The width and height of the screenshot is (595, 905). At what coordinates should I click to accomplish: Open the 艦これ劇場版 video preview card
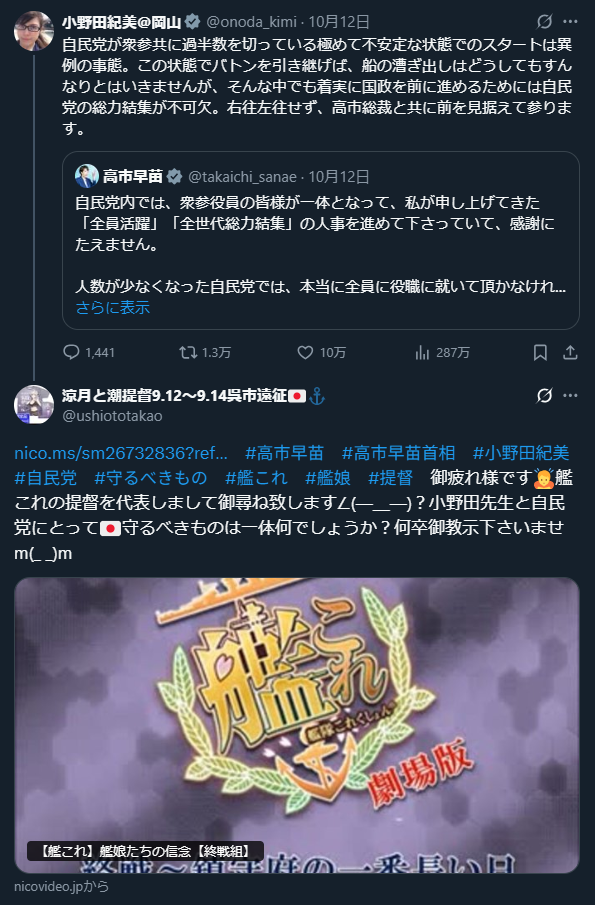[x=297, y=726]
